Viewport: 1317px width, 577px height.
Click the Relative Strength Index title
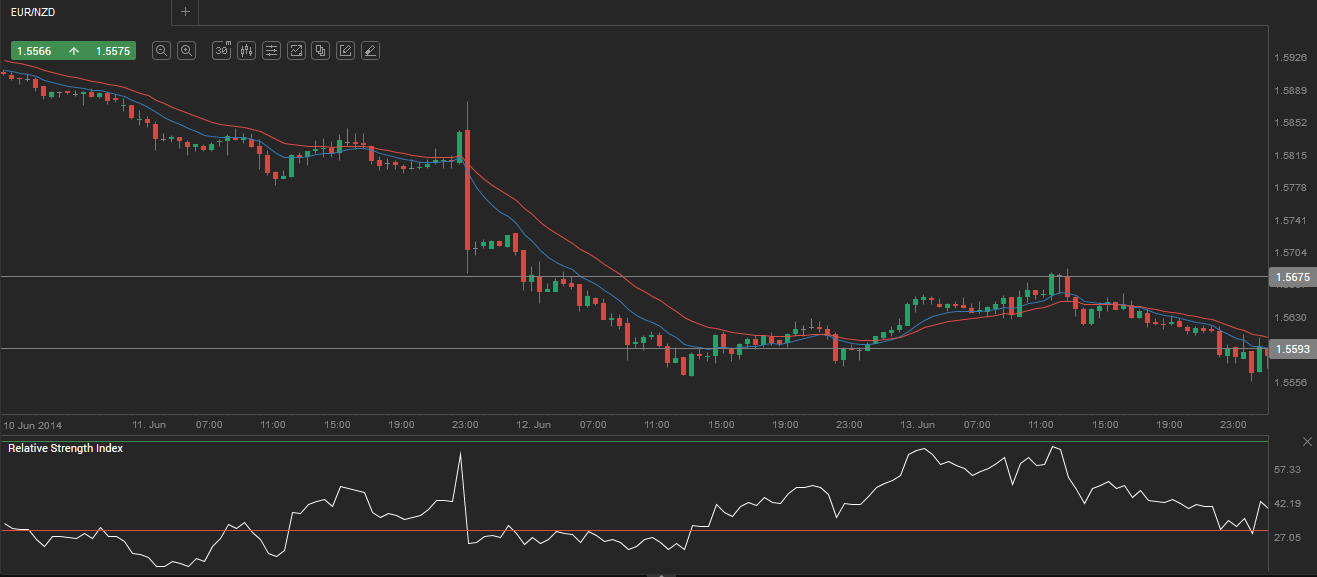(66, 448)
